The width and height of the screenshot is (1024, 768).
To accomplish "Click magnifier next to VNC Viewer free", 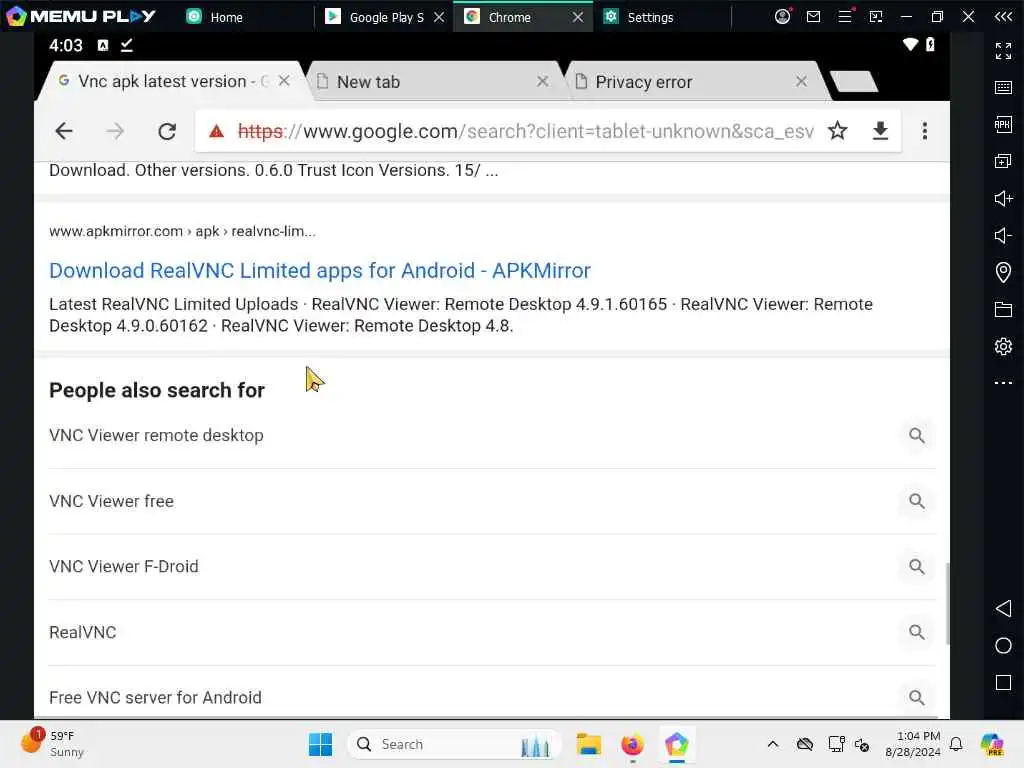I will (x=917, y=501).
